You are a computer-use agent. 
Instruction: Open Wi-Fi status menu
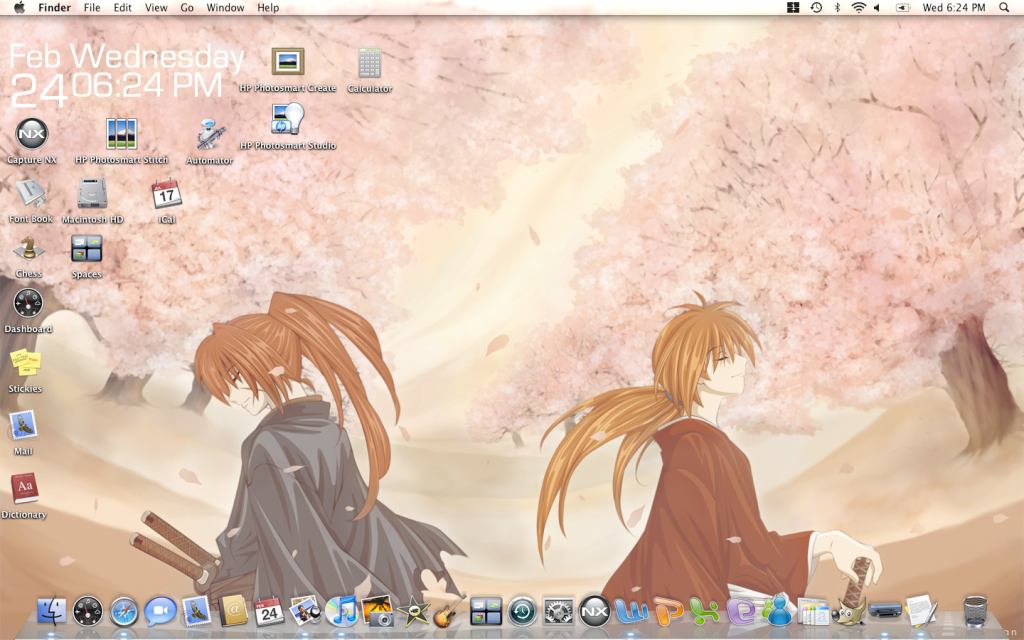(x=859, y=8)
